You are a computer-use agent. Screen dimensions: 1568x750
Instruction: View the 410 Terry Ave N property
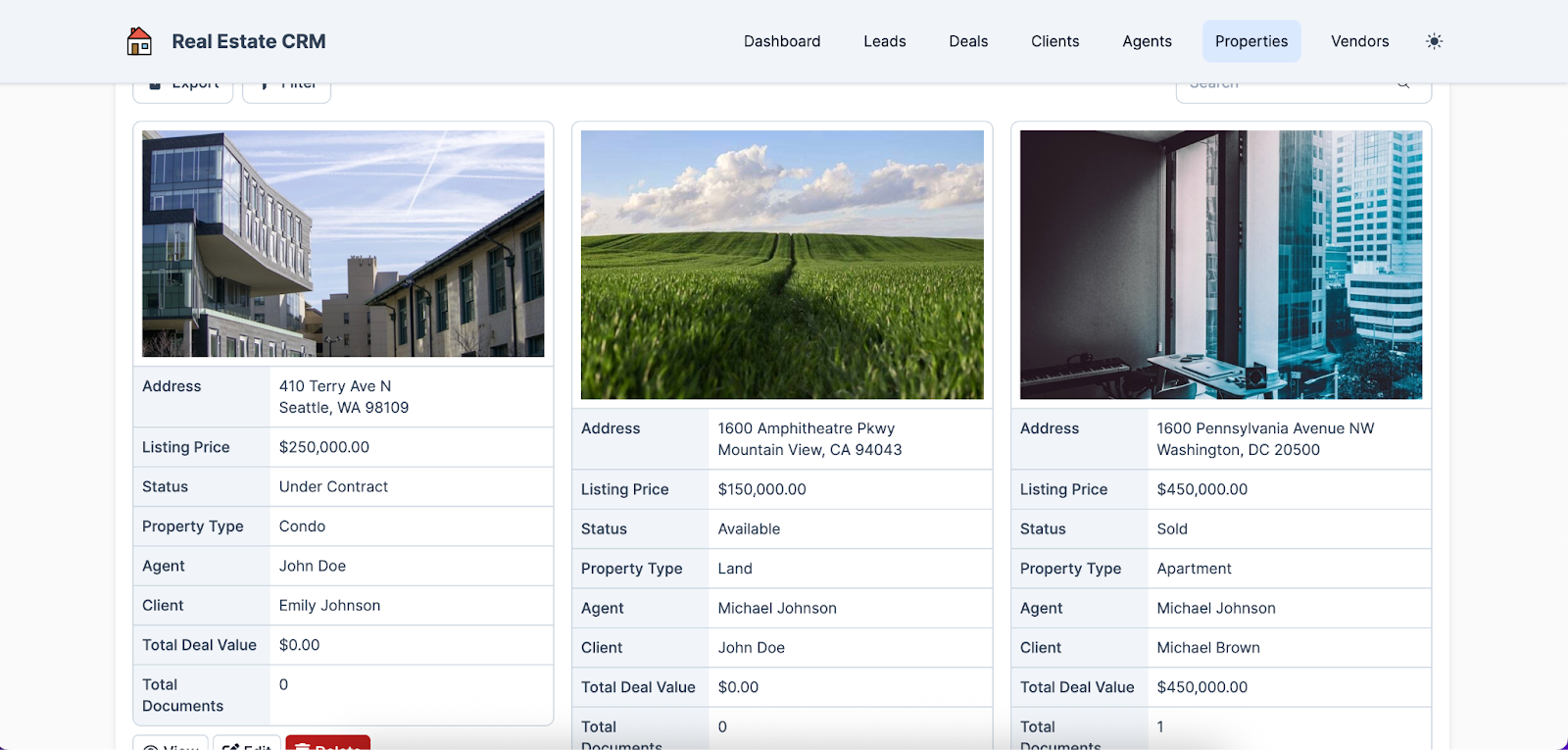tap(171, 744)
